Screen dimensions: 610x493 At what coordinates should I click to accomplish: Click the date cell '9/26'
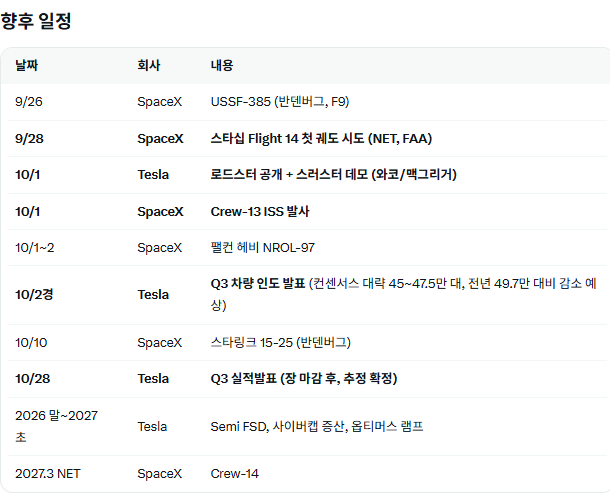29,102
